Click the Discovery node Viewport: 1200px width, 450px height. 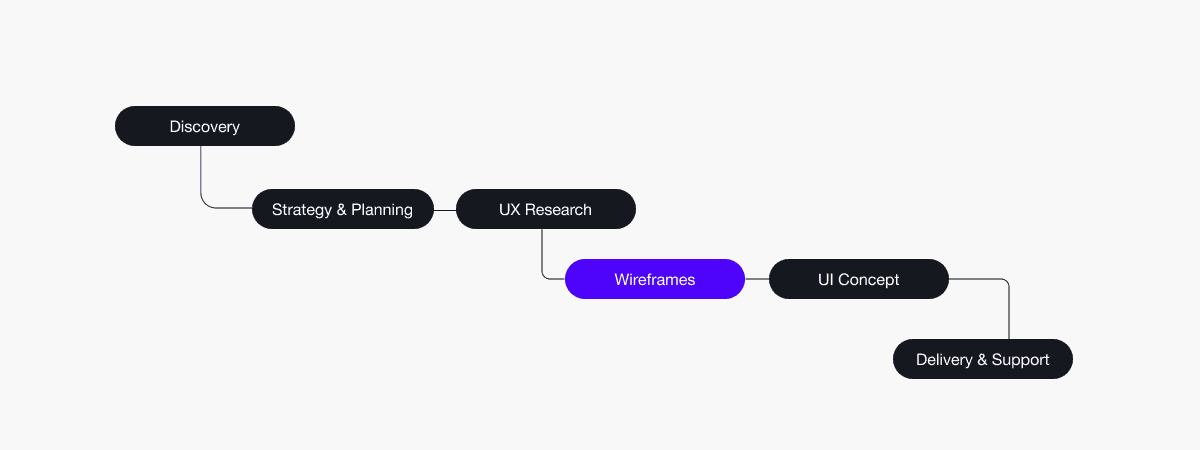[205, 126]
